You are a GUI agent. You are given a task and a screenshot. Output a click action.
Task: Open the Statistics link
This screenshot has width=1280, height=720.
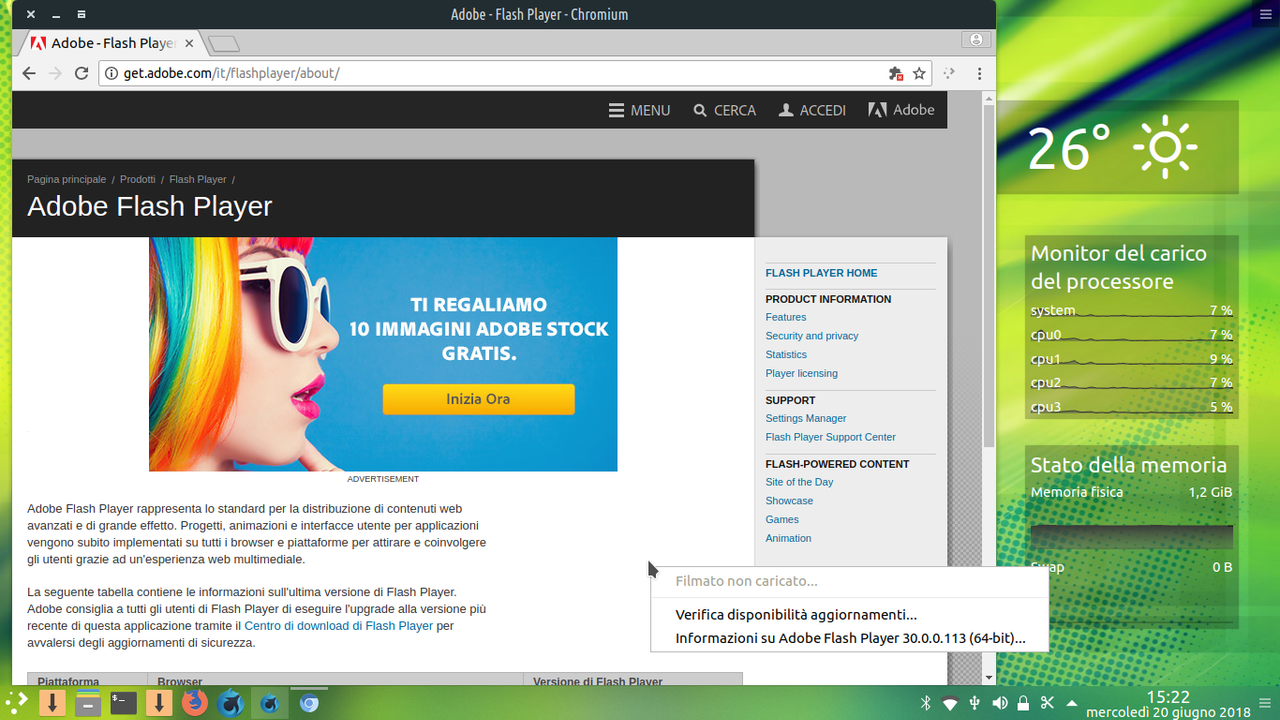(786, 355)
